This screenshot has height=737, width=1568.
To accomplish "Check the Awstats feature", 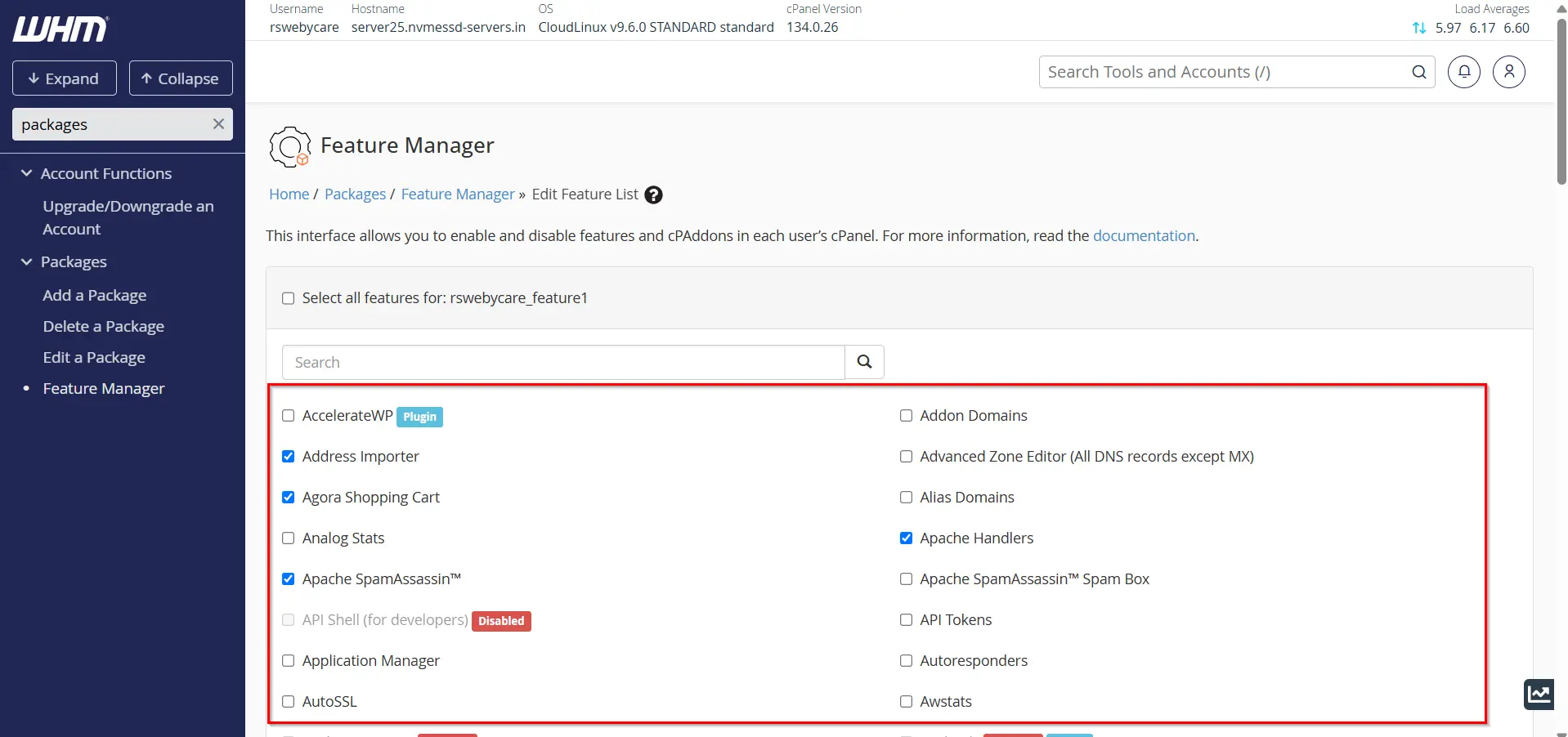I will click(x=906, y=702).
